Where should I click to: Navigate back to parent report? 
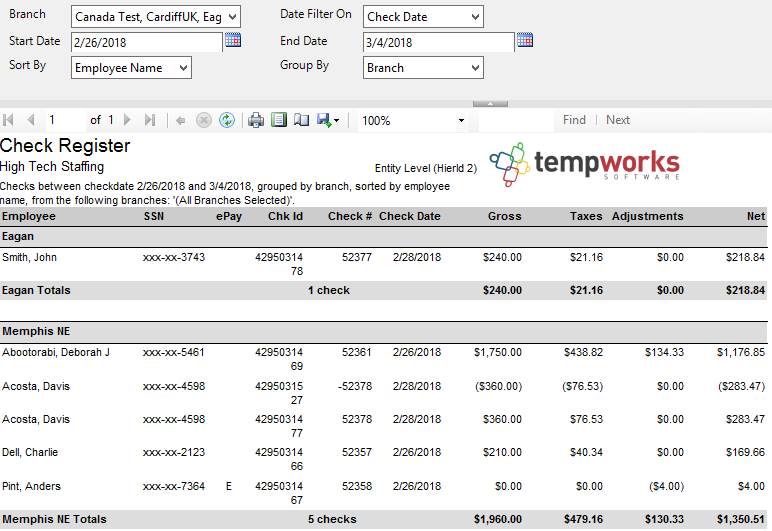point(181,120)
